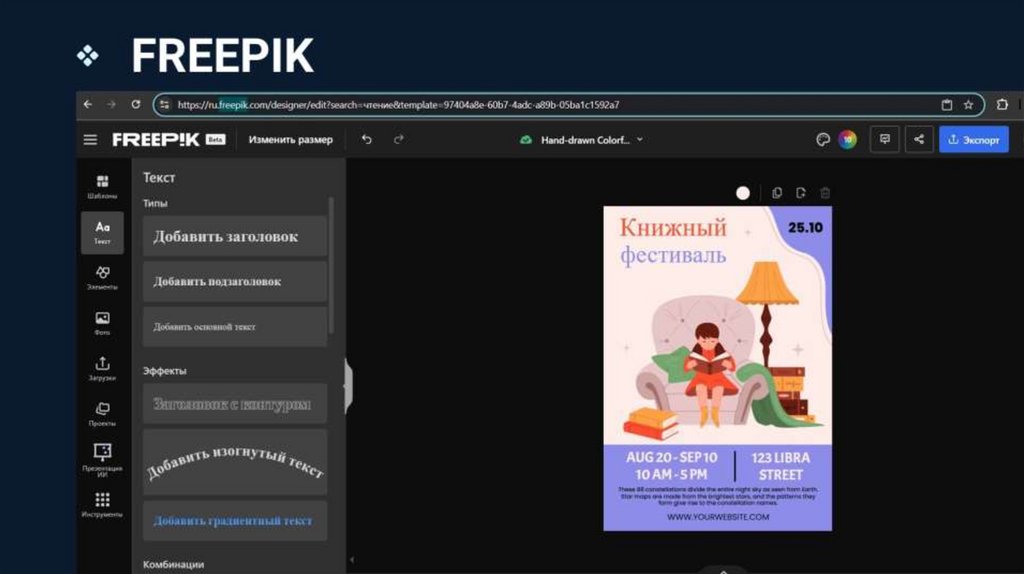Click the small arrow at the canvas bottom-left

pyautogui.click(x=352, y=560)
